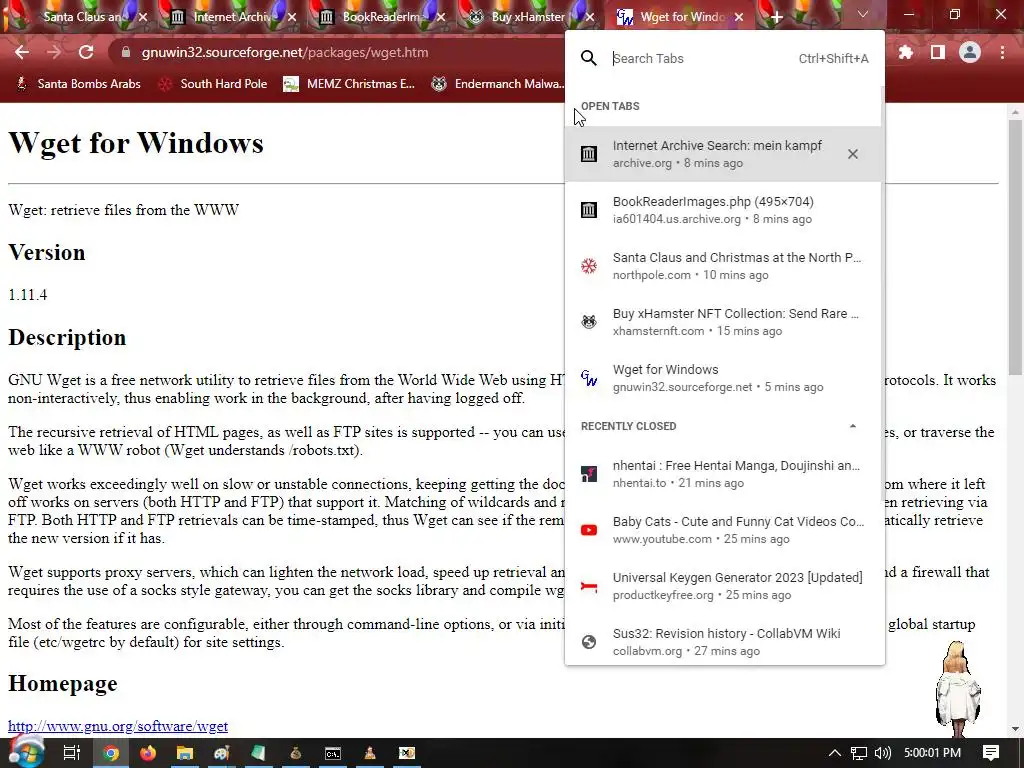Collapse the Recently Closed section
Image resolution: width=1024 pixels, height=768 pixels.
(852, 426)
